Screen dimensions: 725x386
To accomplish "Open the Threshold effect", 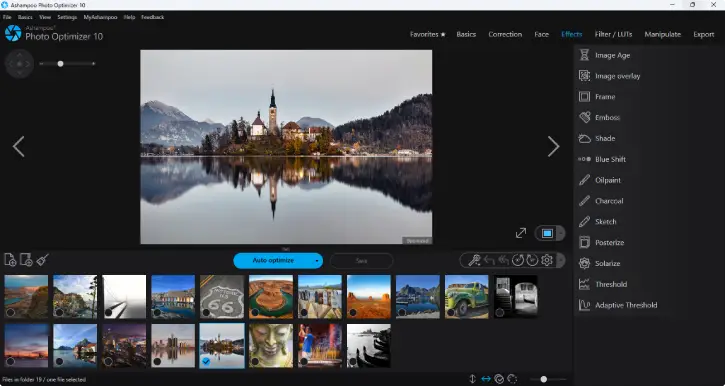I will point(603,284).
